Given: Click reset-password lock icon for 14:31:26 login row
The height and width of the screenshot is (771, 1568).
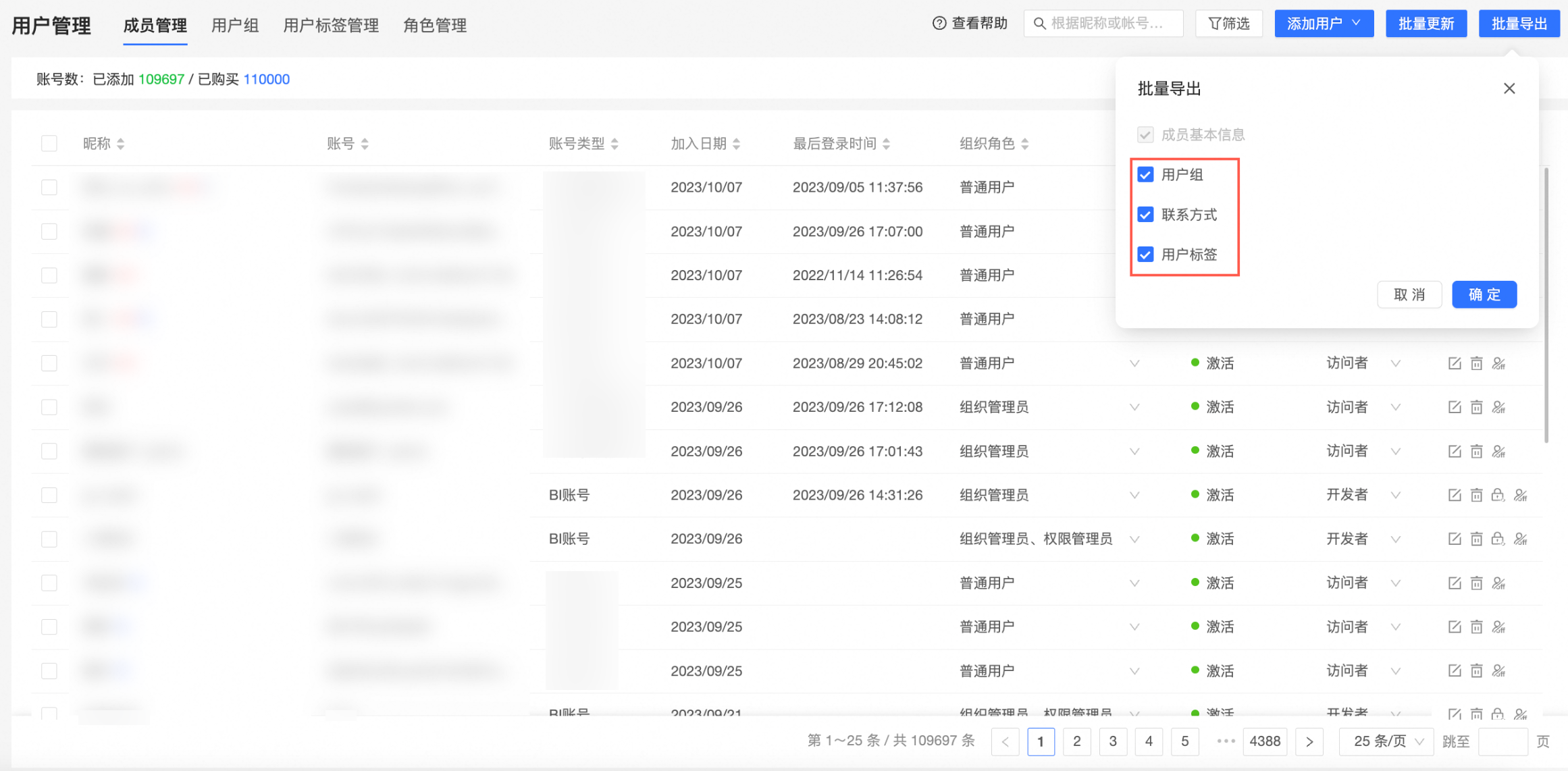Looking at the screenshot, I should (1498, 495).
